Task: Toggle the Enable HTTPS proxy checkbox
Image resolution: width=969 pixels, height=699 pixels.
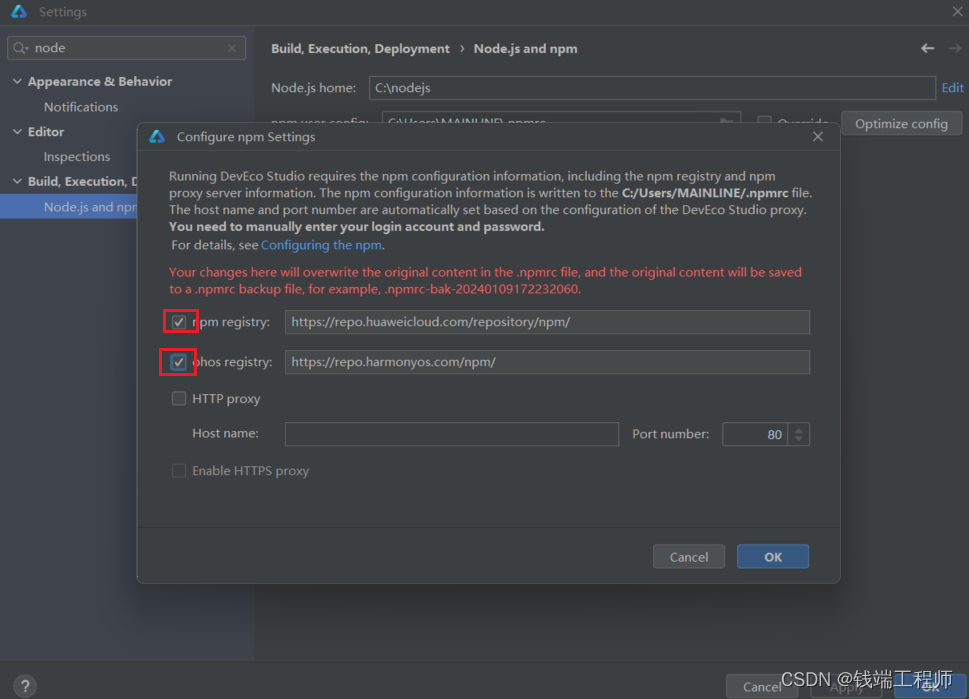Action: [x=179, y=471]
